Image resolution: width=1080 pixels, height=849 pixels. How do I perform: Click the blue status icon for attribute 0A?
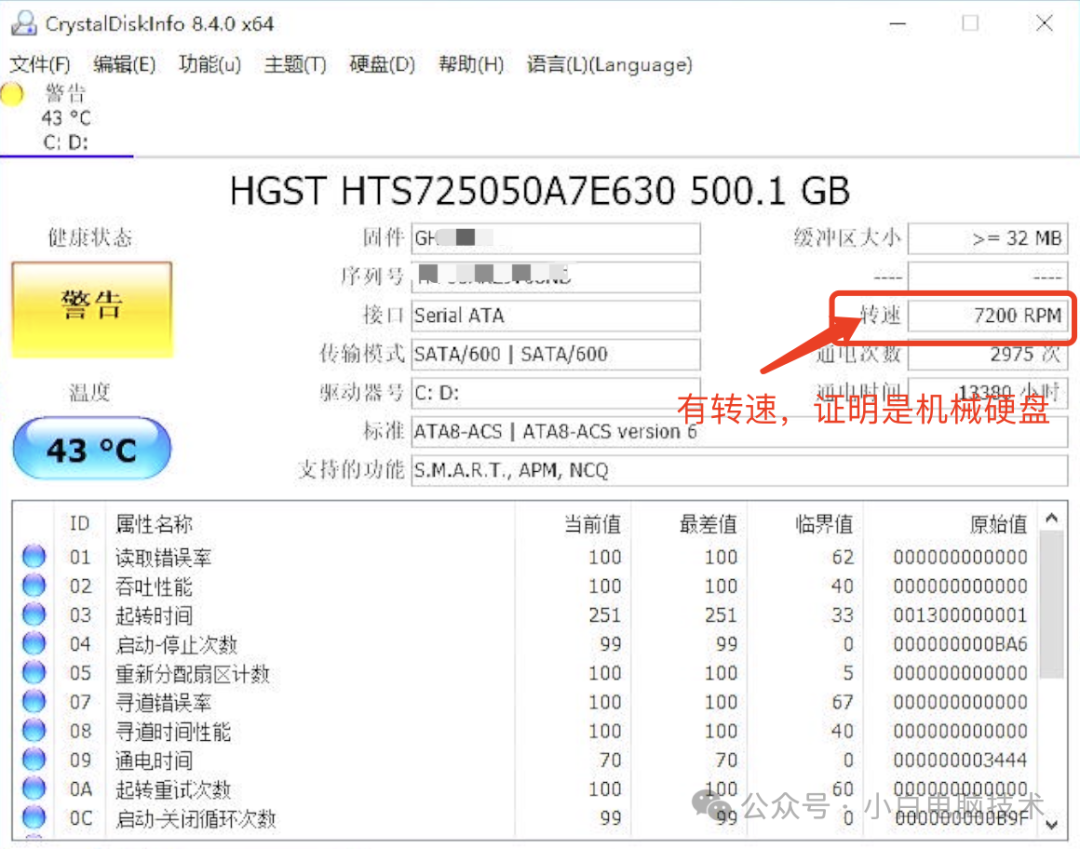pos(34,788)
